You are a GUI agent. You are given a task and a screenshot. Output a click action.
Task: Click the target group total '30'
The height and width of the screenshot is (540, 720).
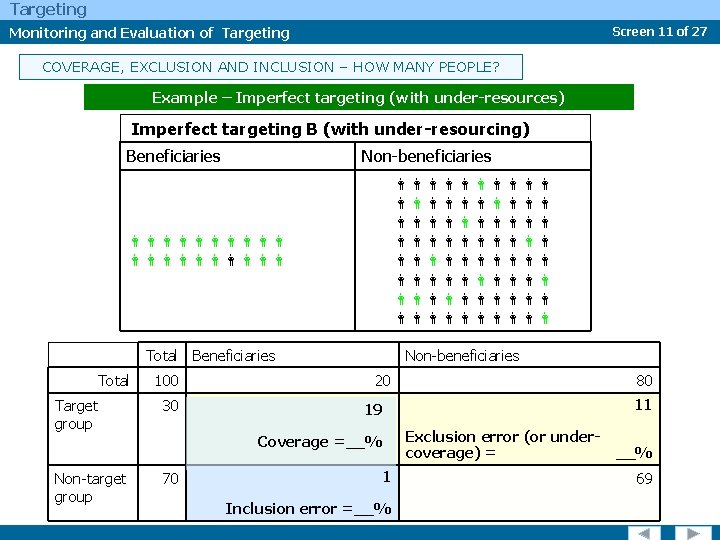[x=170, y=406]
